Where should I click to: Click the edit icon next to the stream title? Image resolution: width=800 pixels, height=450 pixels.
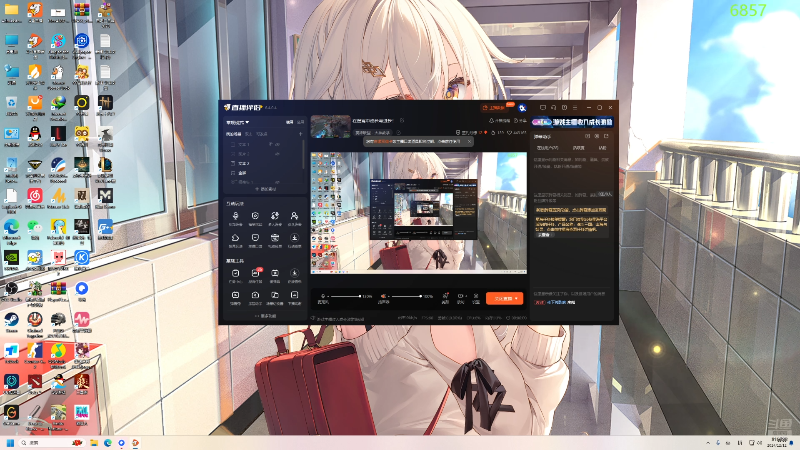pos(402,121)
